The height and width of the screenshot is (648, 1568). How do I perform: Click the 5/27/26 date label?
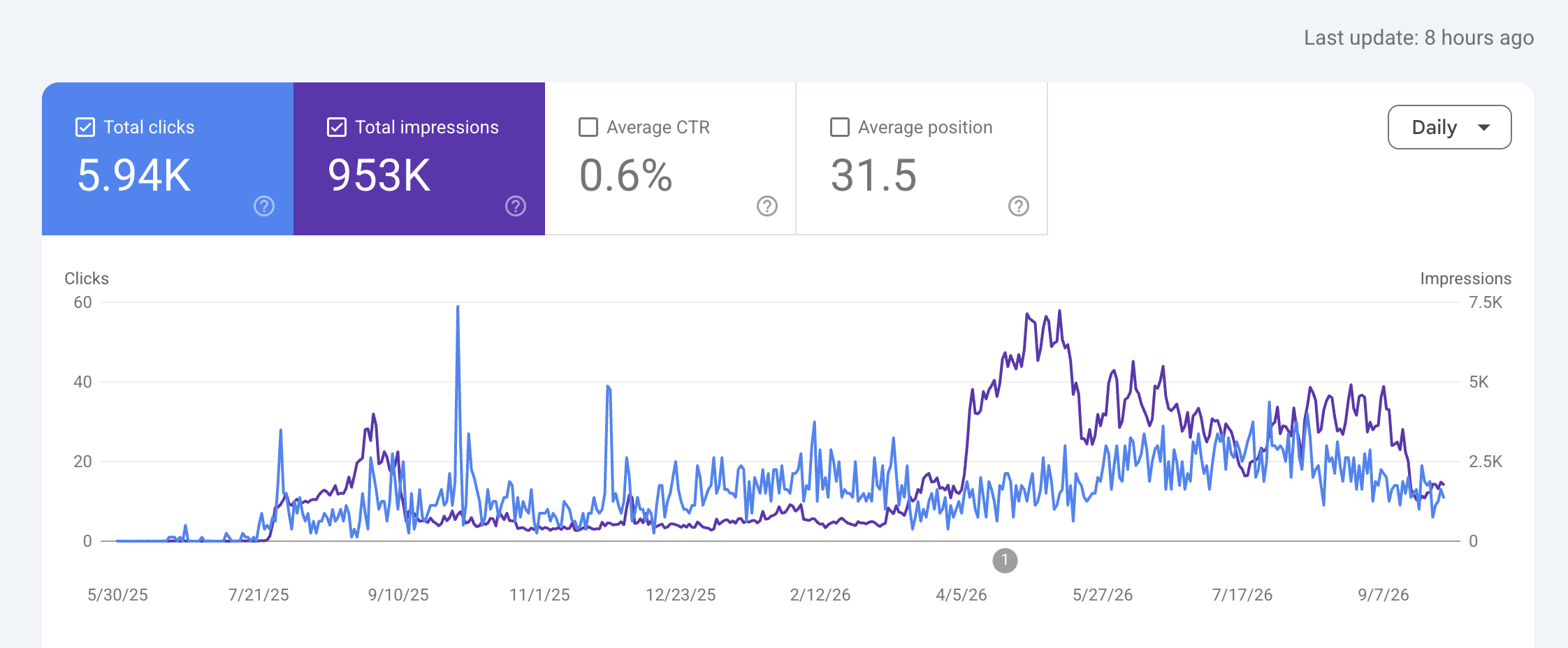pos(1103,595)
